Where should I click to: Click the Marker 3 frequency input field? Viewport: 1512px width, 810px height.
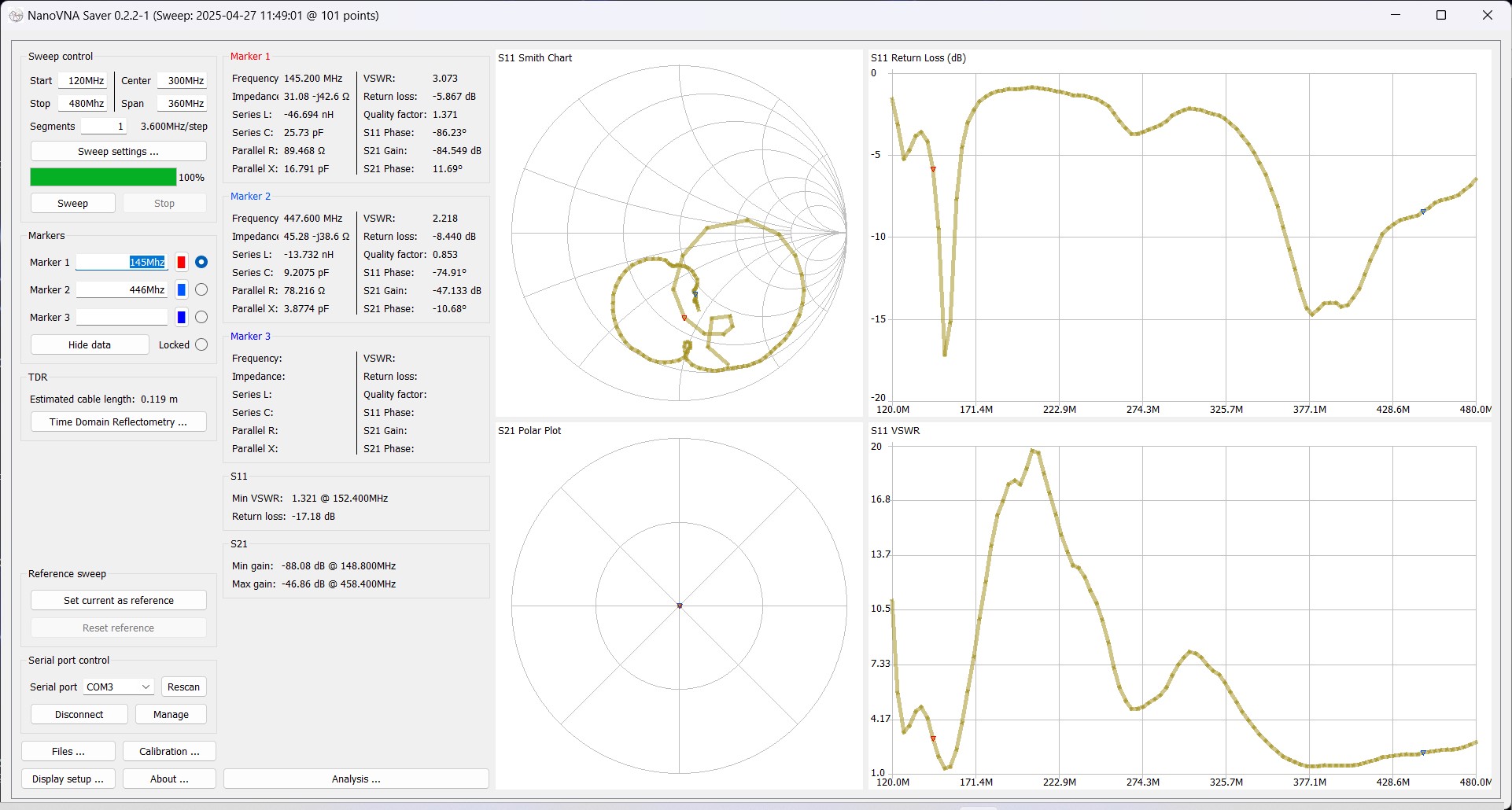click(x=122, y=318)
